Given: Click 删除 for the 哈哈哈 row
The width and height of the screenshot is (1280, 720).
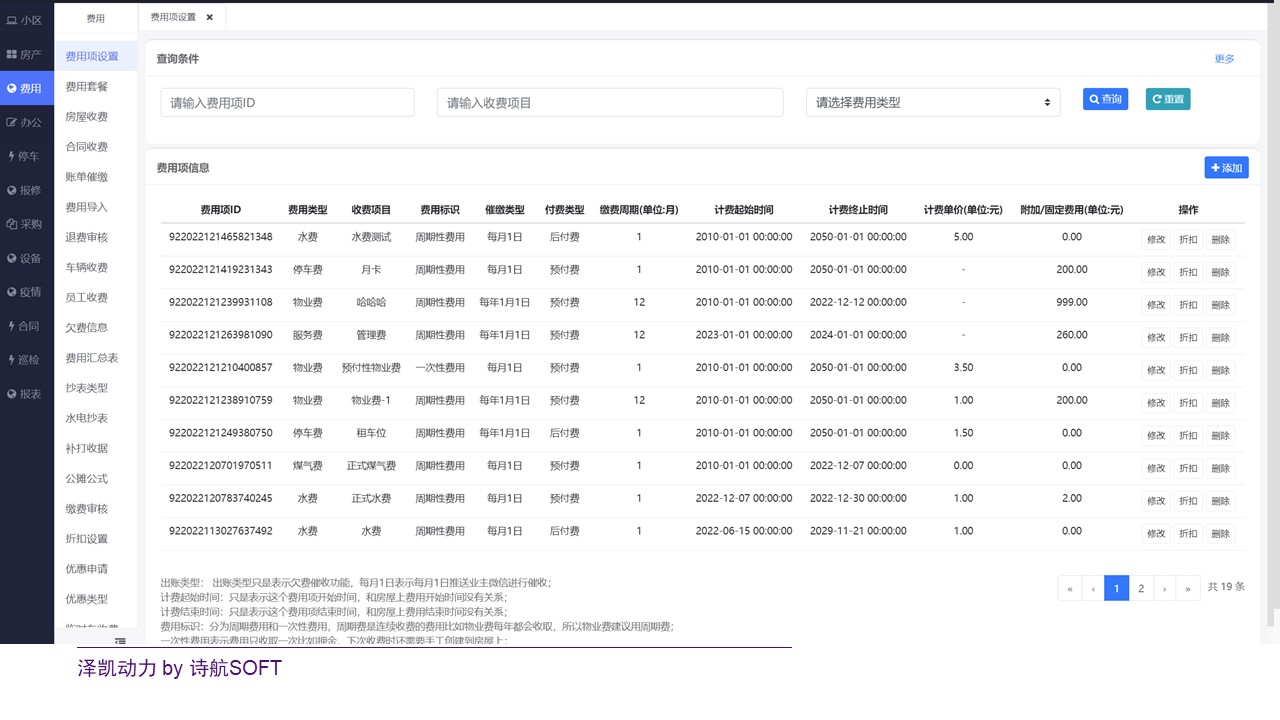Looking at the screenshot, I should (1220, 305).
